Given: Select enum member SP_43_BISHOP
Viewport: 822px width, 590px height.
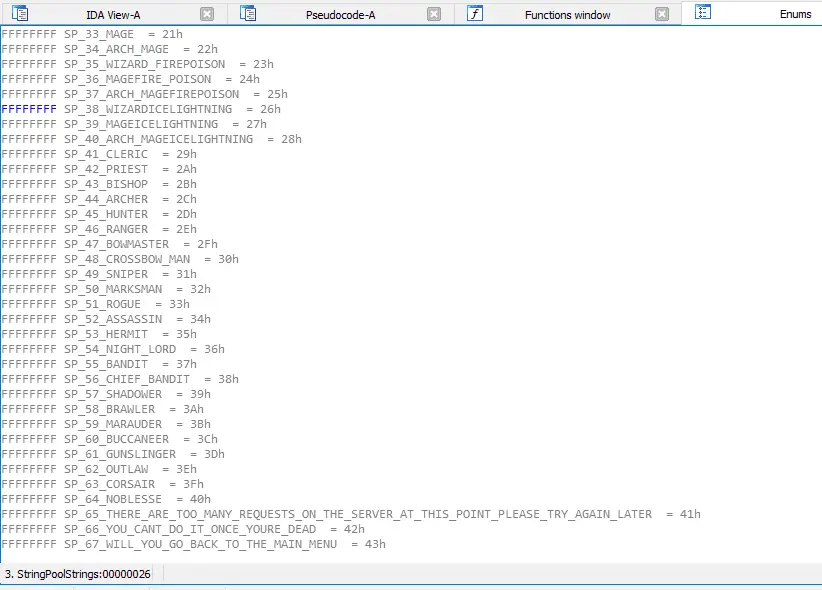Looking at the screenshot, I should point(106,184).
